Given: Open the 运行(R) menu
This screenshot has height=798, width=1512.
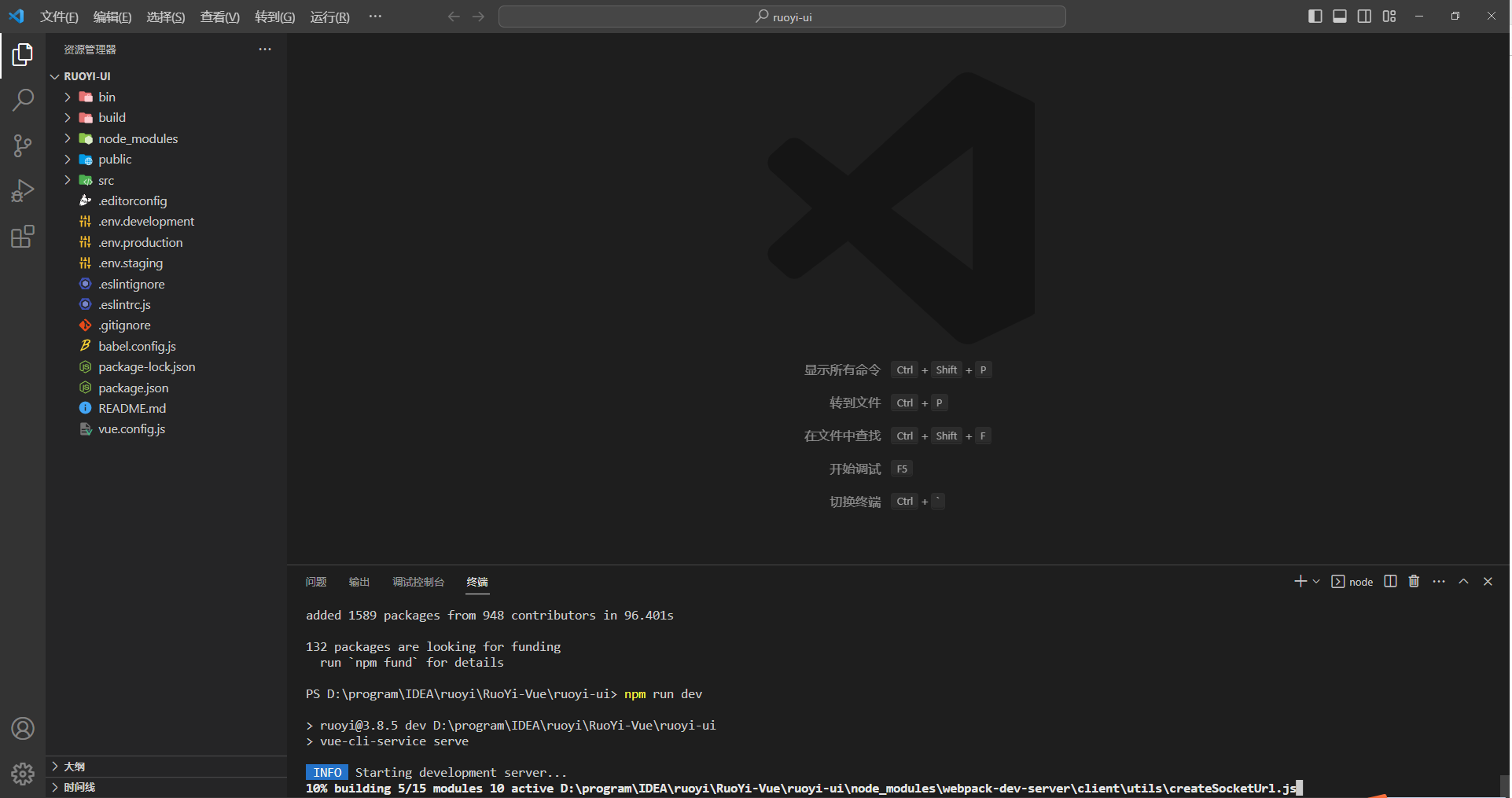Looking at the screenshot, I should [329, 17].
